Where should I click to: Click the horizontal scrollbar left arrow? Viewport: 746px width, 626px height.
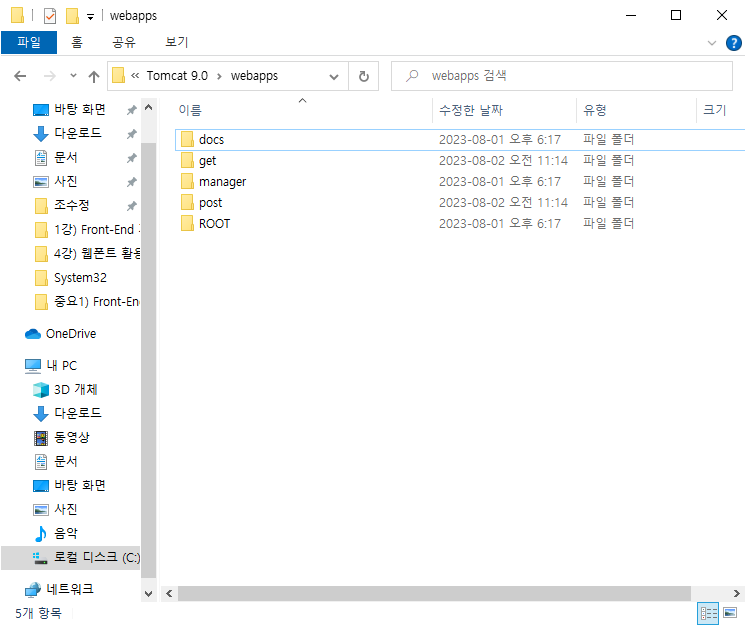pos(169,594)
